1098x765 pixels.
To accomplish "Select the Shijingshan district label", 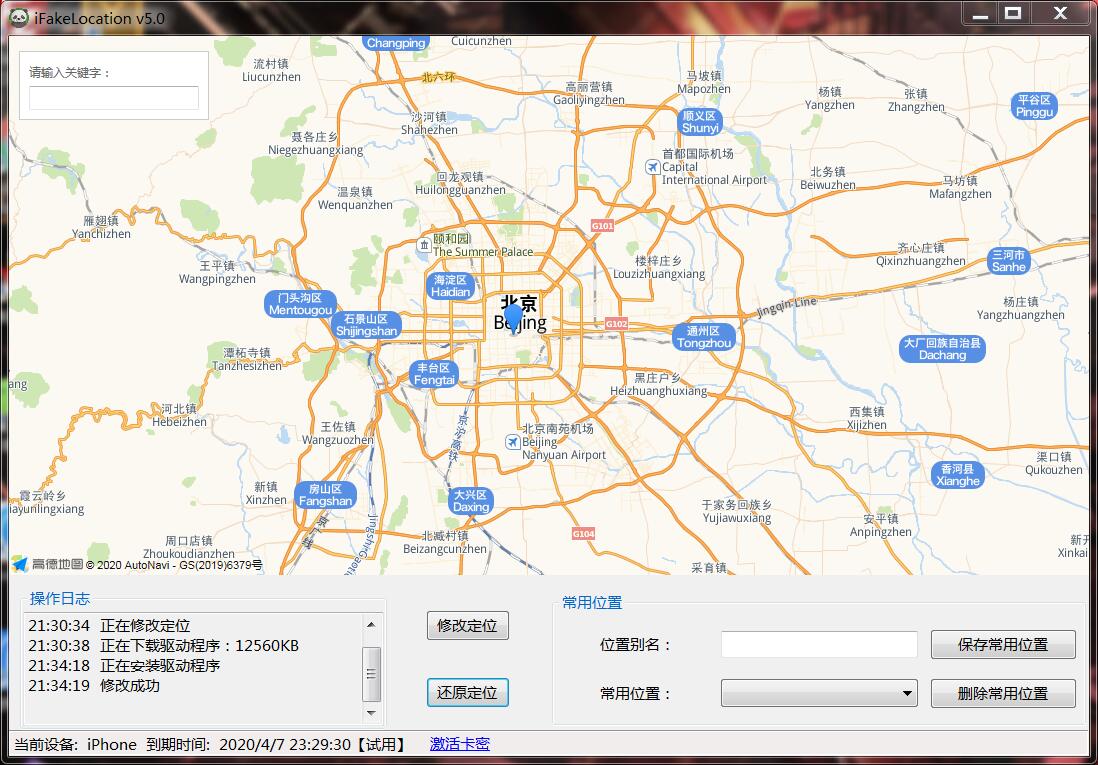I will (366, 325).
